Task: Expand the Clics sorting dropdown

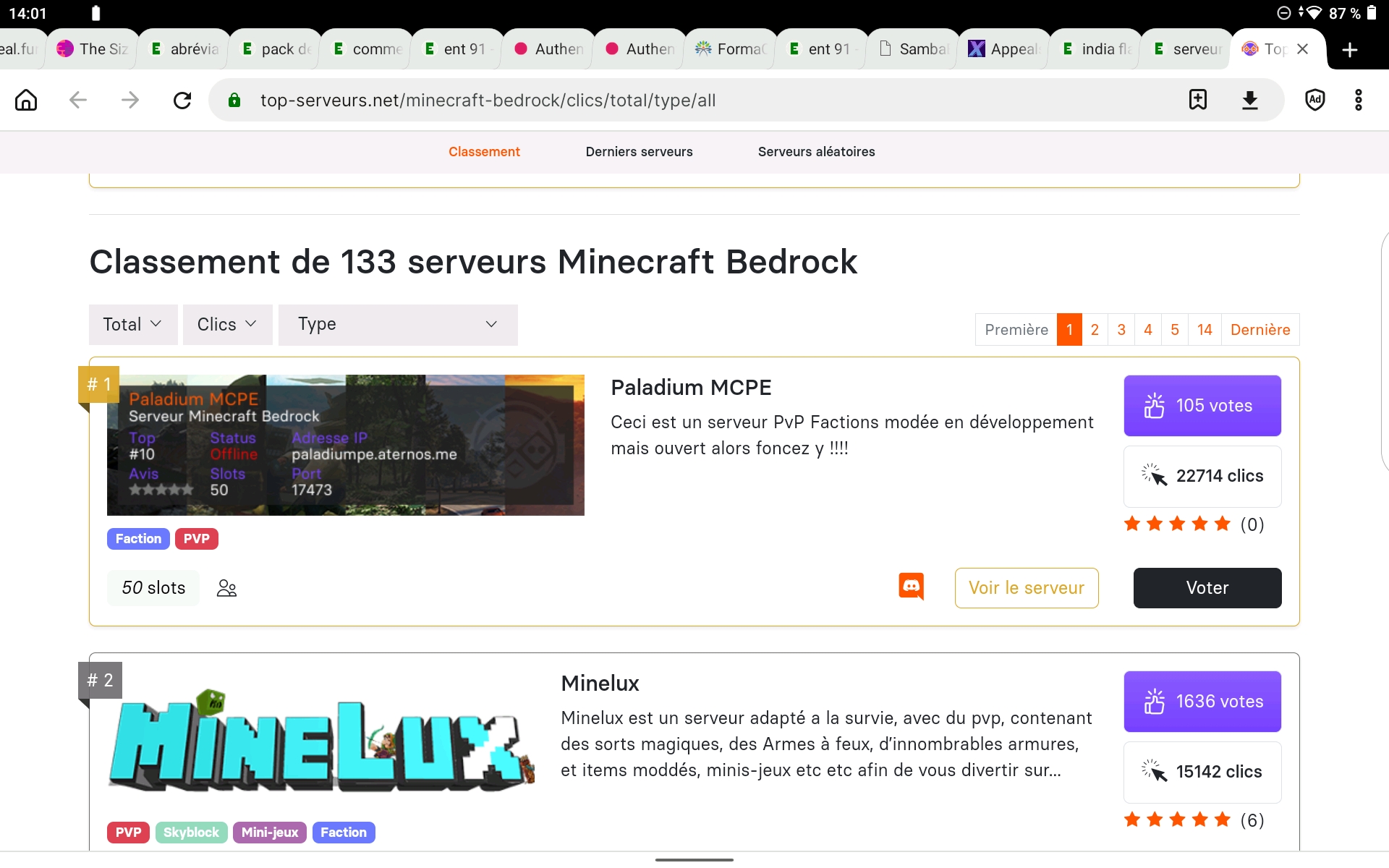Action: pyautogui.click(x=227, y=324)
